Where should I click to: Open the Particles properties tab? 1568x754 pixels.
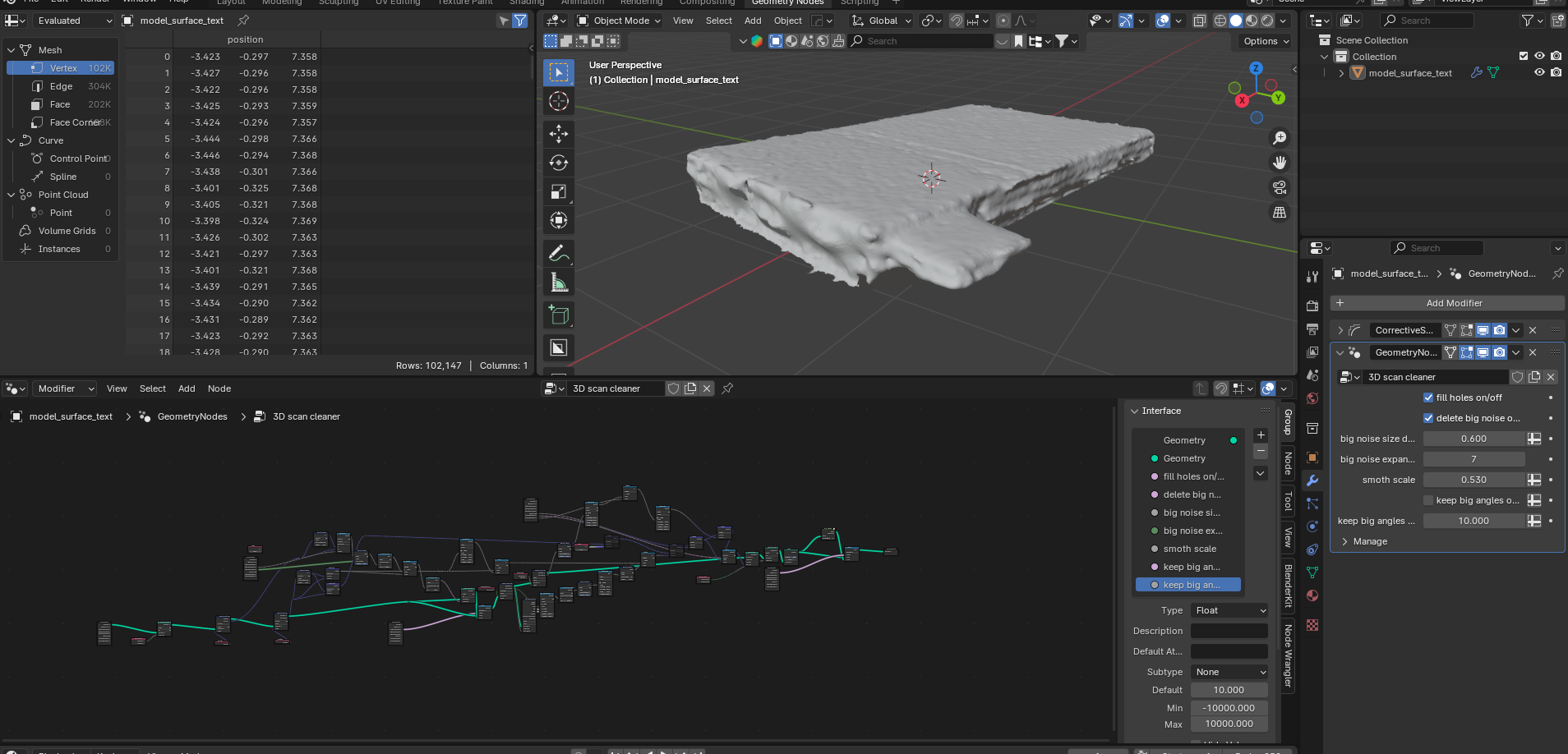tap(1312, 503)
